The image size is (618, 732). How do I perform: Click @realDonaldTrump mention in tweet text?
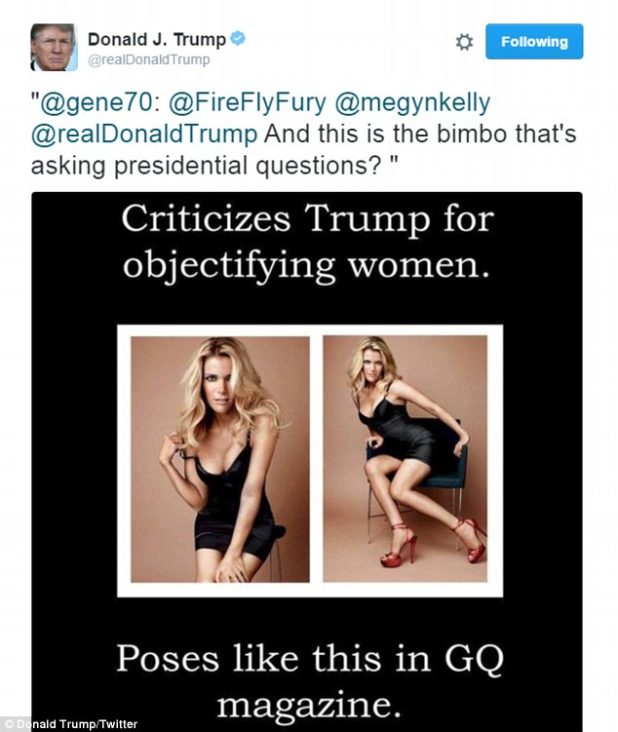pyautogui.click(x=144, y=134)
